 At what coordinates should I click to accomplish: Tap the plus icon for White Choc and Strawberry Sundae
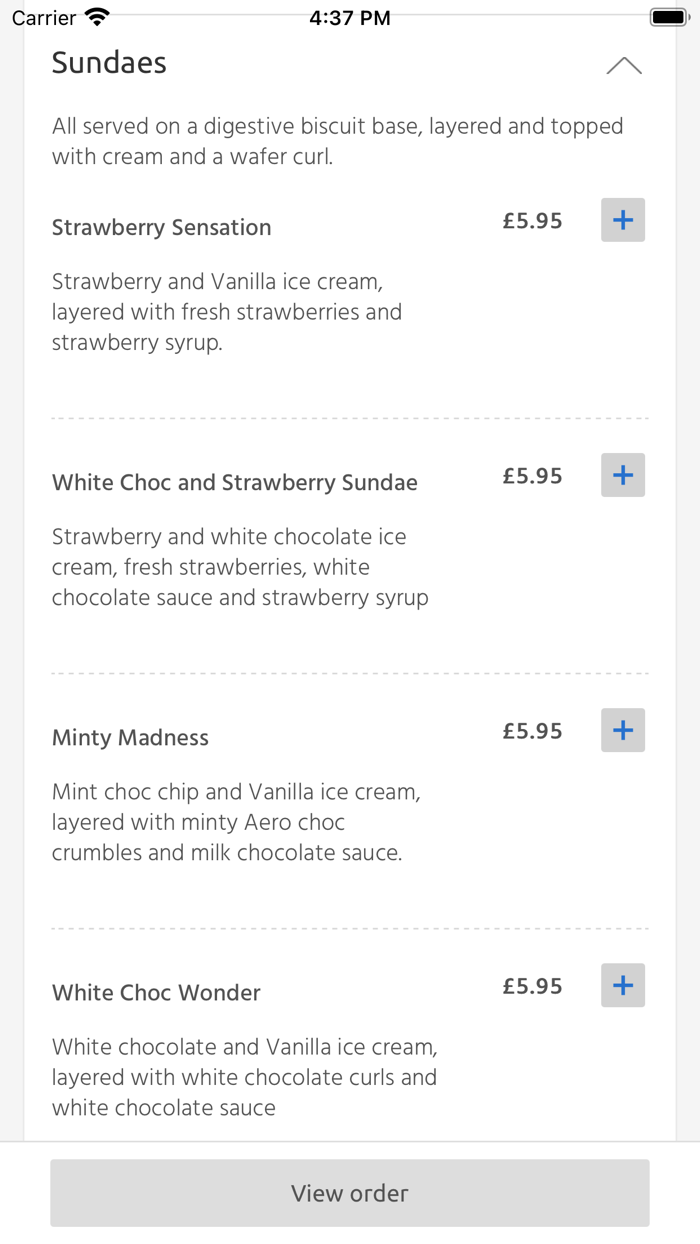point(622,475)
